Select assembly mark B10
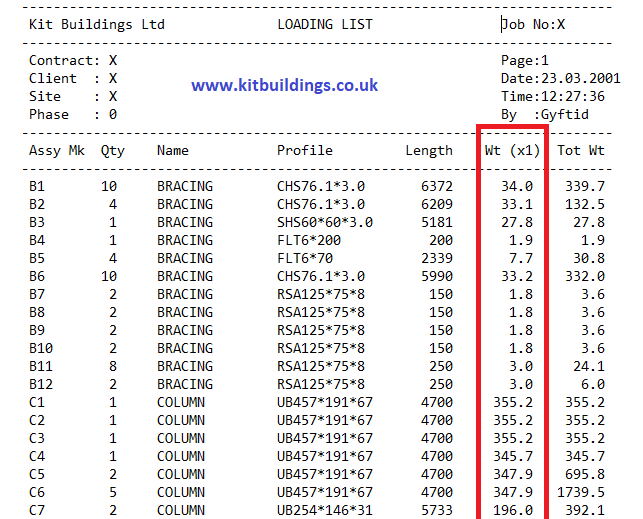Screen dimensions: 643x519 tap(41, 348)
